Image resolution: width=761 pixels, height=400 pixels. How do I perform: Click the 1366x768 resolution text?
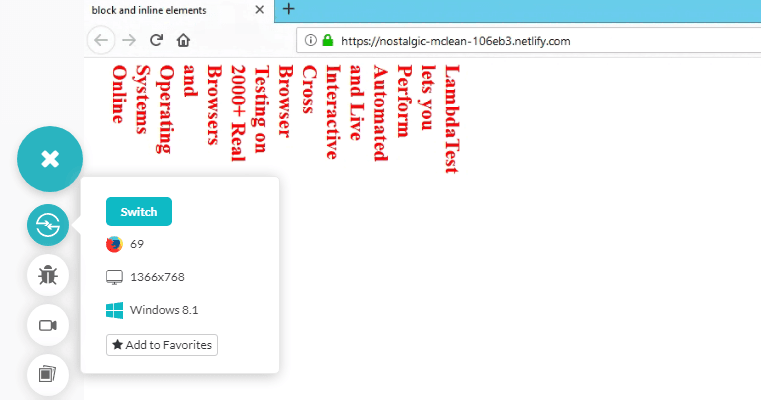(157, 277)
